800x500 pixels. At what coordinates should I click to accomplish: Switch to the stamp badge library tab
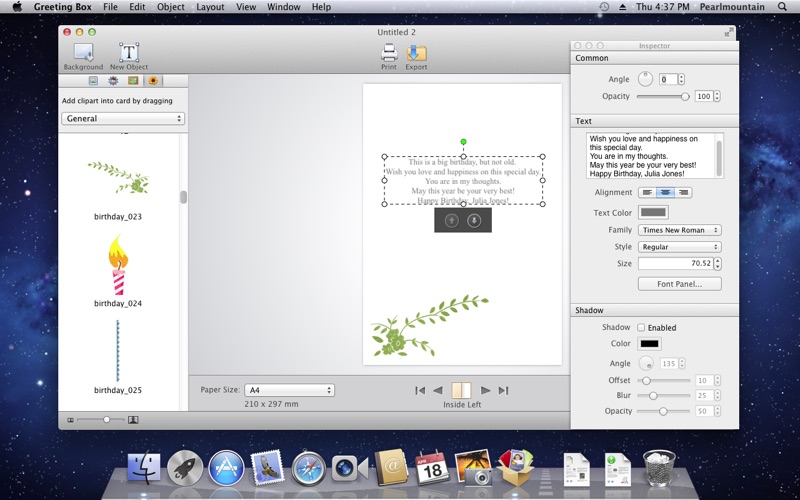pyautogui.click(x=113, y=81)
